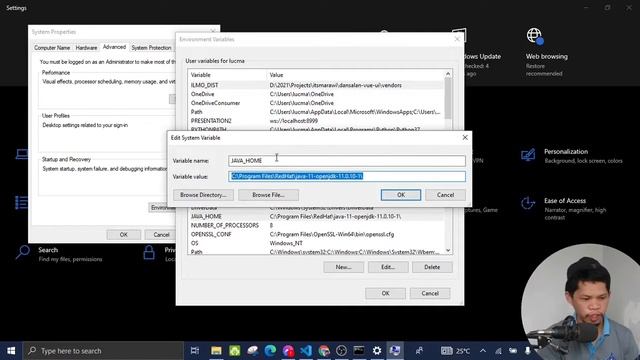Open Search settings category
Screen dimensions: 640x360
(59, 254)
